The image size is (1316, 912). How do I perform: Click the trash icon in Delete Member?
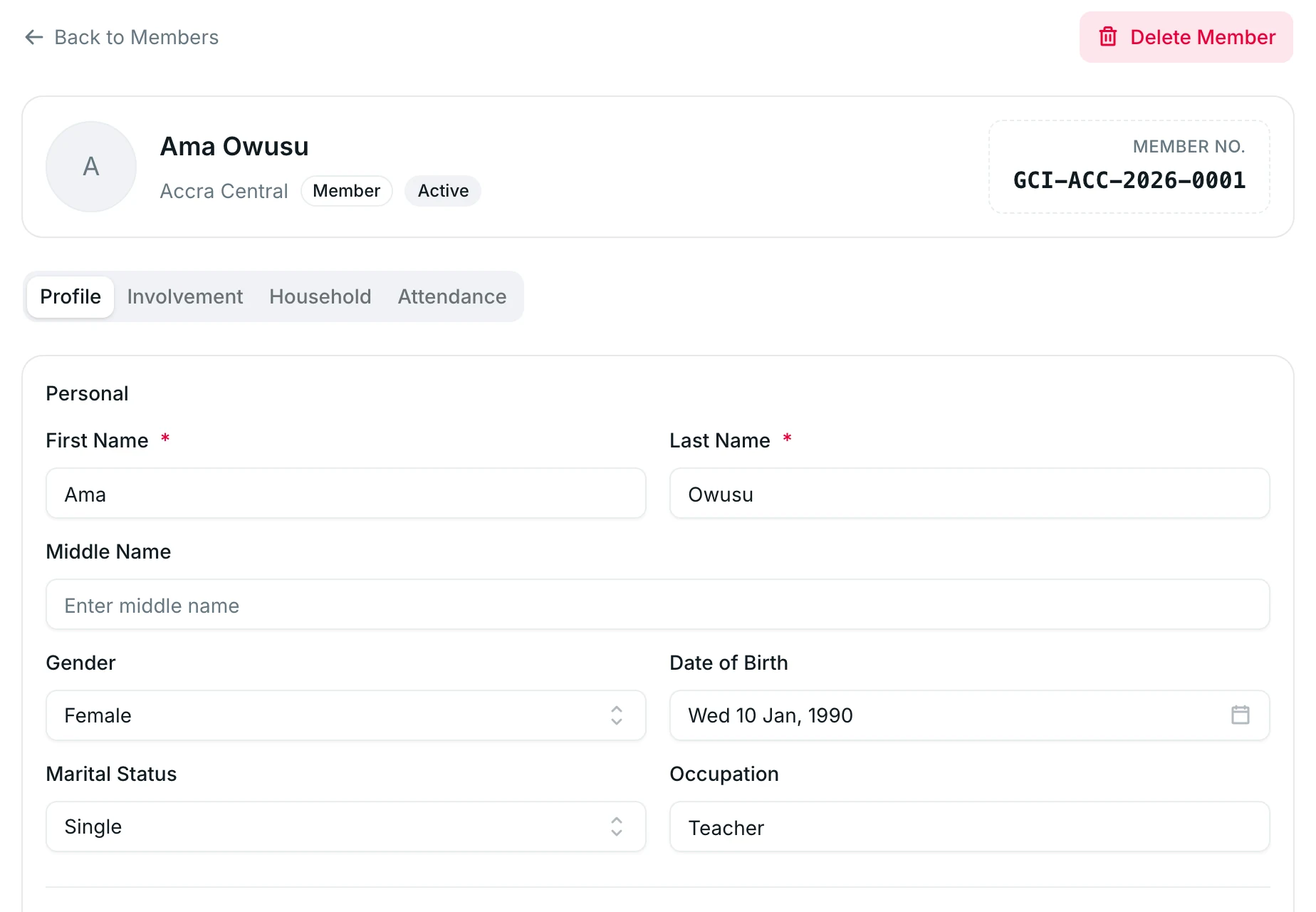(1108, 37)
